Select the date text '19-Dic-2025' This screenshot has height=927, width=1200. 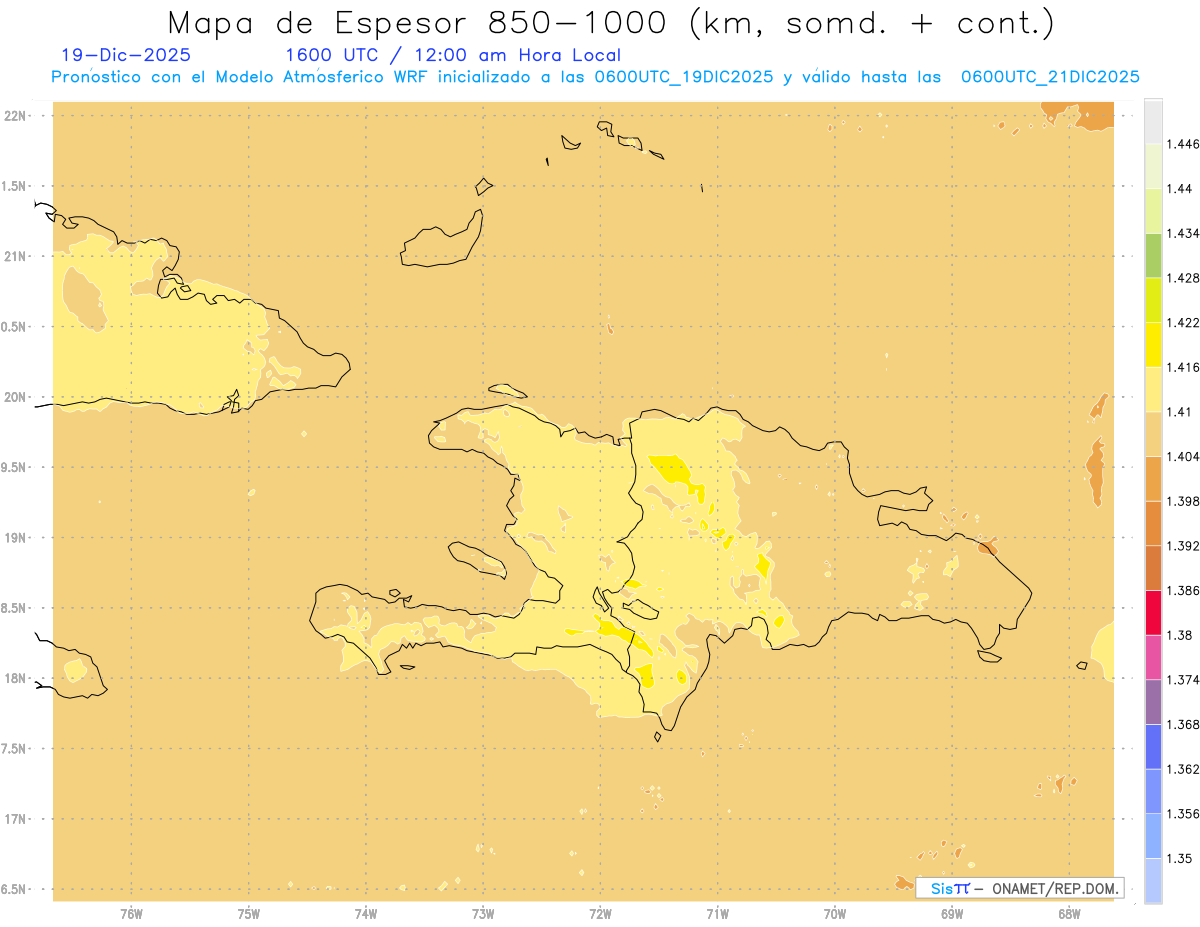[x=126, y=55]
